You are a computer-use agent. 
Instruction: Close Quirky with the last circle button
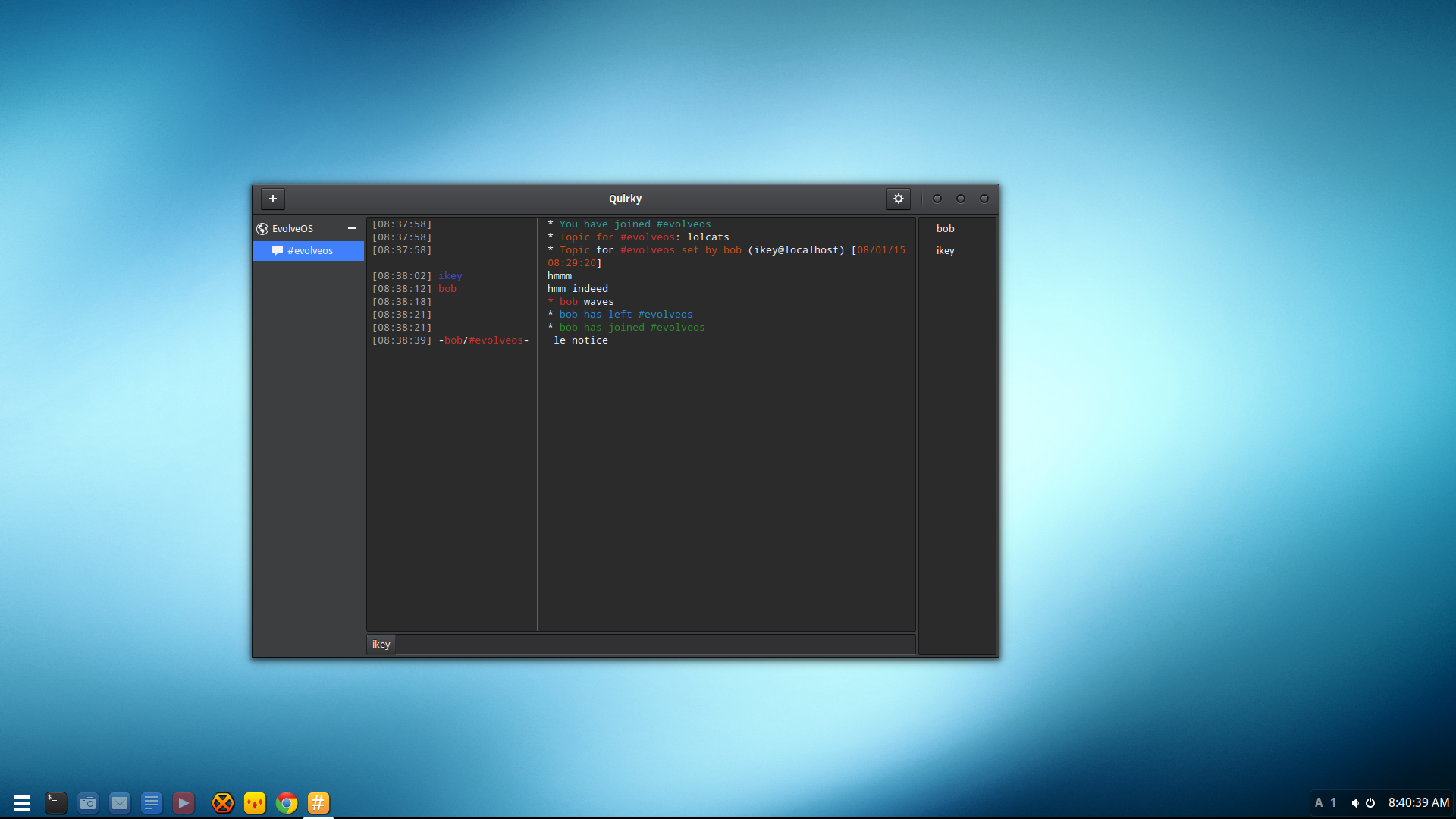[984, 199]
